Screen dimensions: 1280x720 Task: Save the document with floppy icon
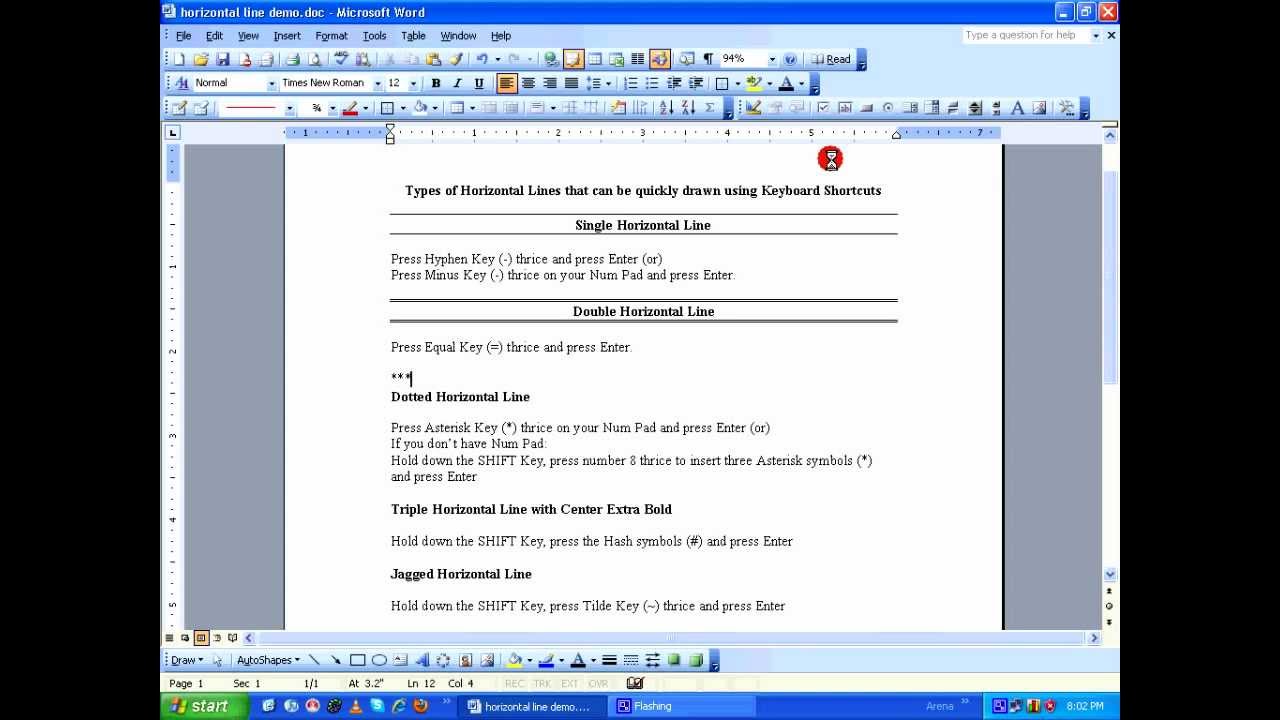pyautogui.click(x=223, y=59)
